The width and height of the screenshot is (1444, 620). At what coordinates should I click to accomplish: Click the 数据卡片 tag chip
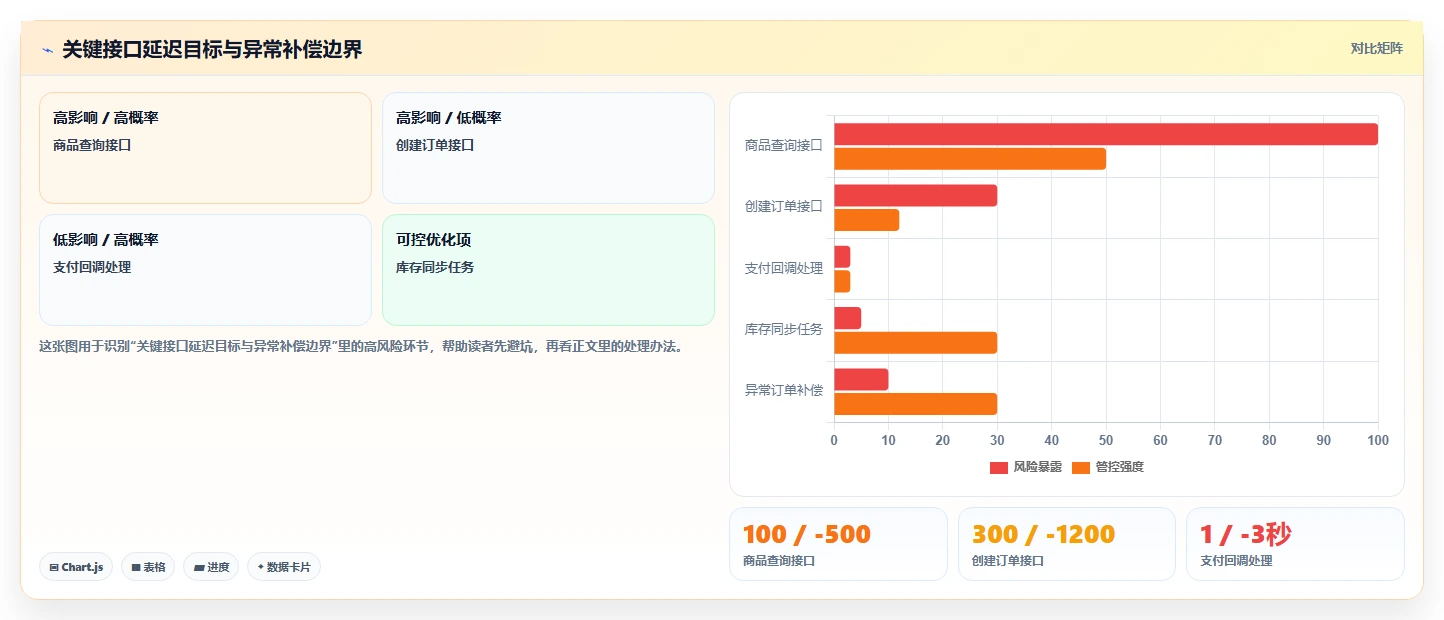[284, 567]
